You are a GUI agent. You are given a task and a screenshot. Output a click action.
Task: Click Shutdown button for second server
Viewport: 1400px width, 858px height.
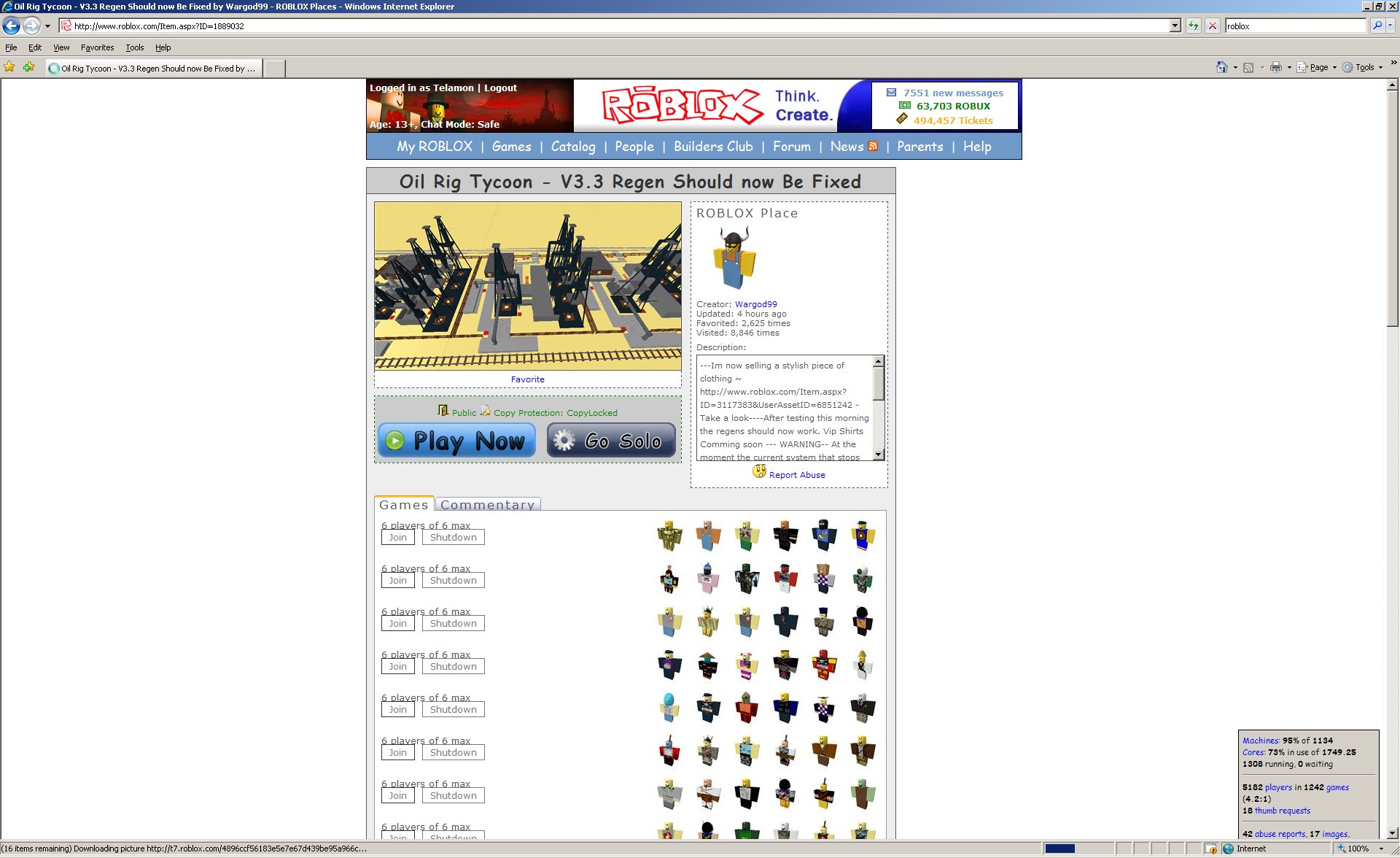click(x=452, y=580)
